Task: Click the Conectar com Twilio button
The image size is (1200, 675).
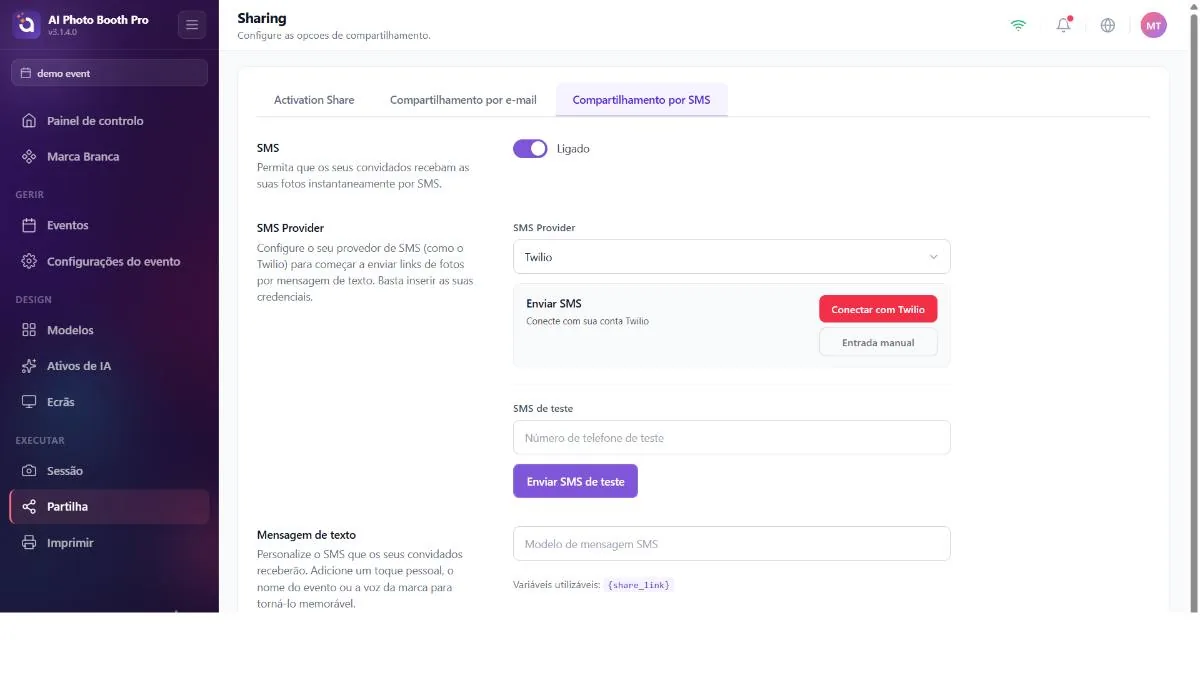Action: (x=878, y=309)
